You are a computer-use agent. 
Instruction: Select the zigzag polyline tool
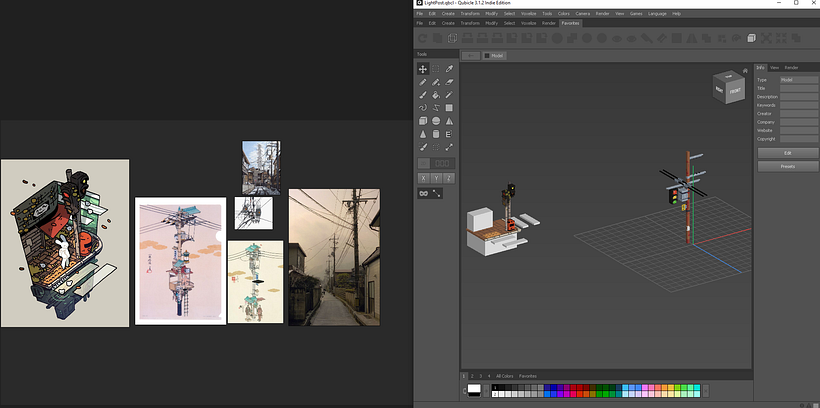436,108
